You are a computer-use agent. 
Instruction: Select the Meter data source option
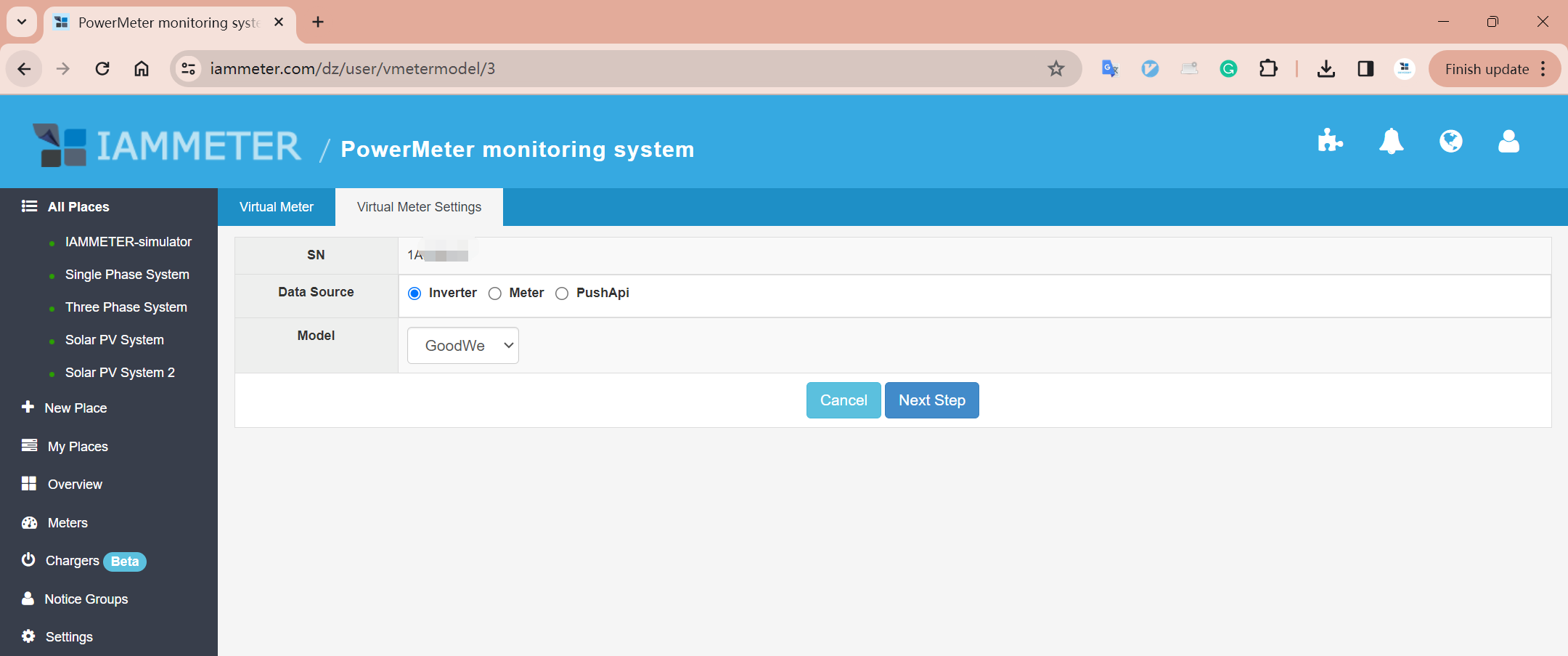click(495, 293)
